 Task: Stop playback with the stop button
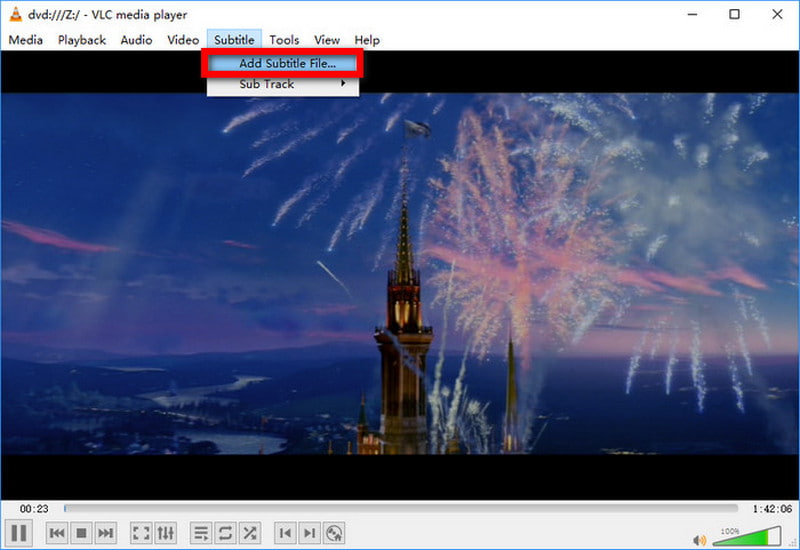pos(82,533)
